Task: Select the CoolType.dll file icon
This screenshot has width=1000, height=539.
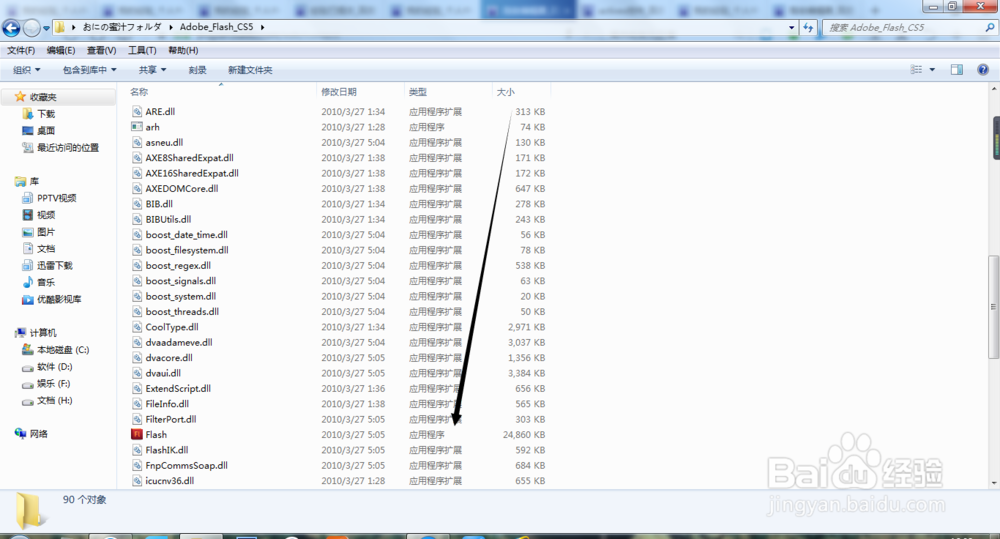Action: 136,327
